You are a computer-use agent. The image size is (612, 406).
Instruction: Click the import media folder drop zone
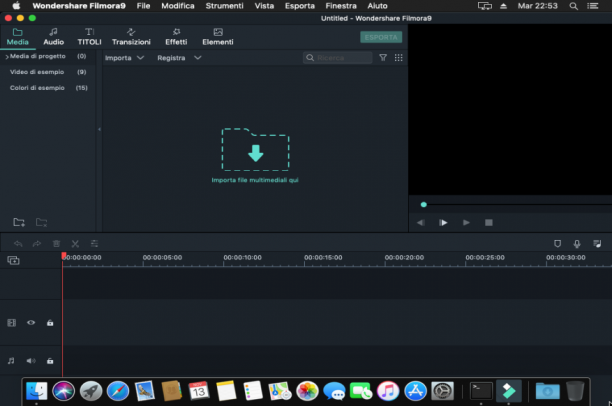[x=255, y=150]
